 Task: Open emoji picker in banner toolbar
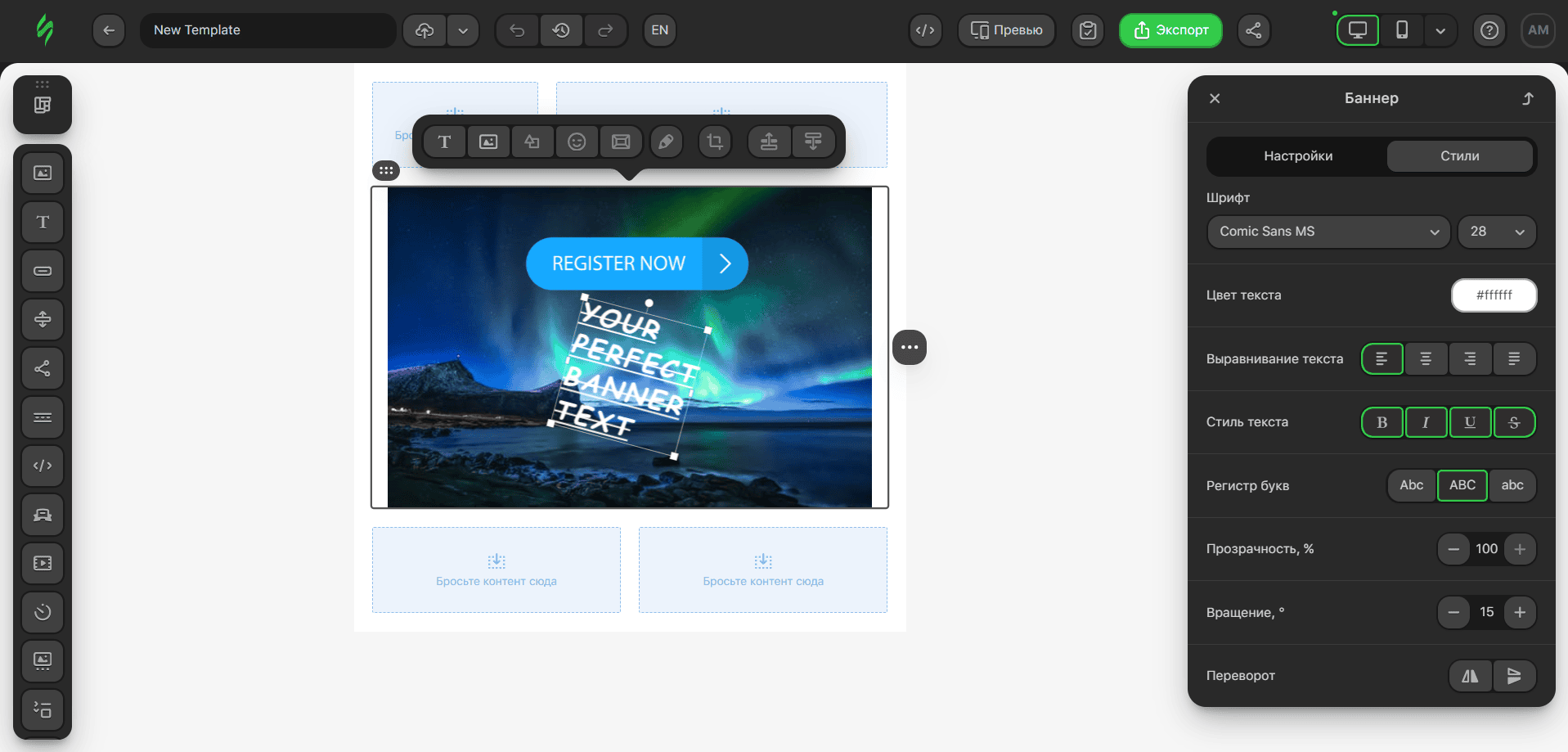pos(577,142)
